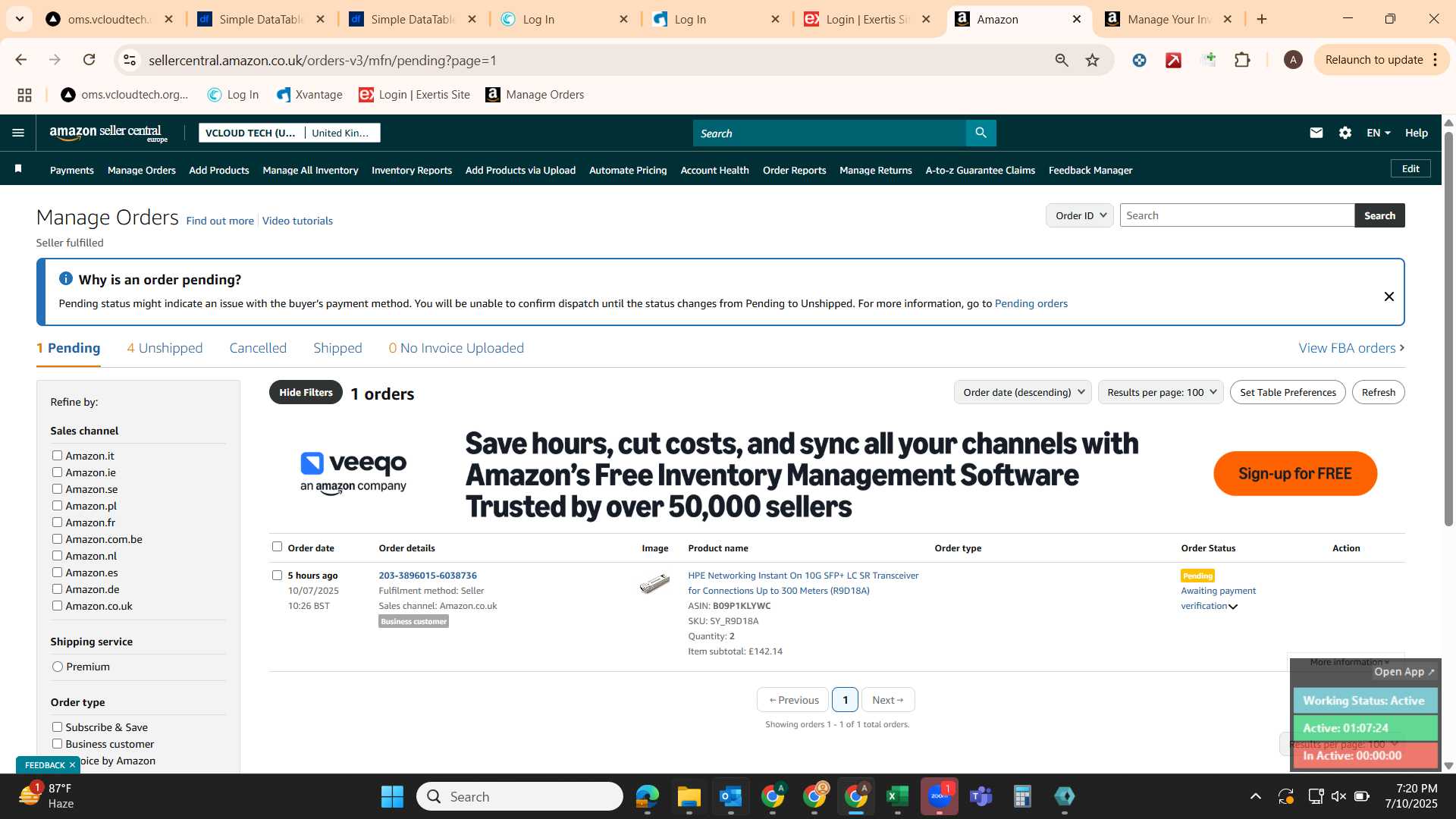
Task: Open Outlook from taskbar
Action: (x=730, y=796)
